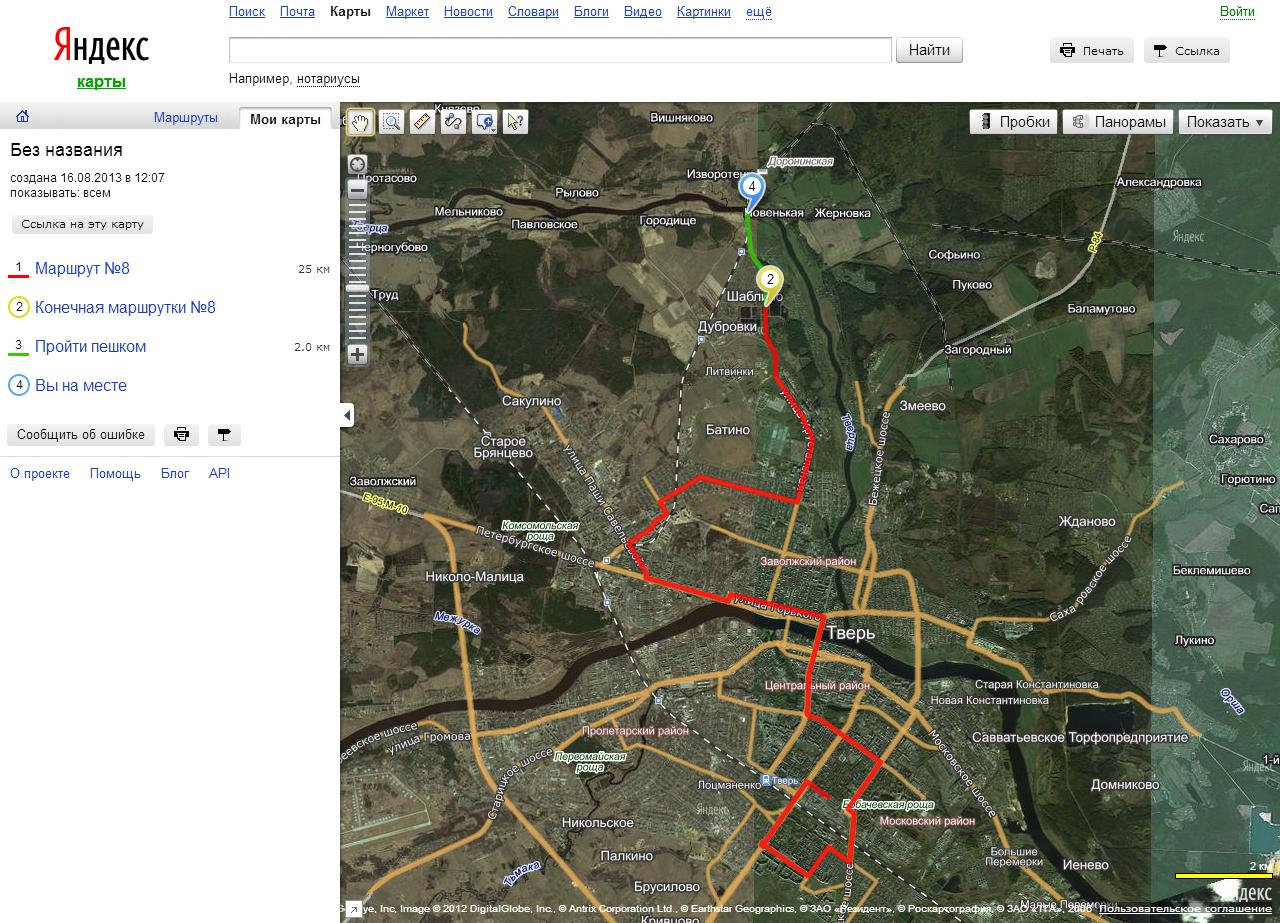Click Сообщить об ошибке button
1280x923 pixels.
click(x=81, y=435)
